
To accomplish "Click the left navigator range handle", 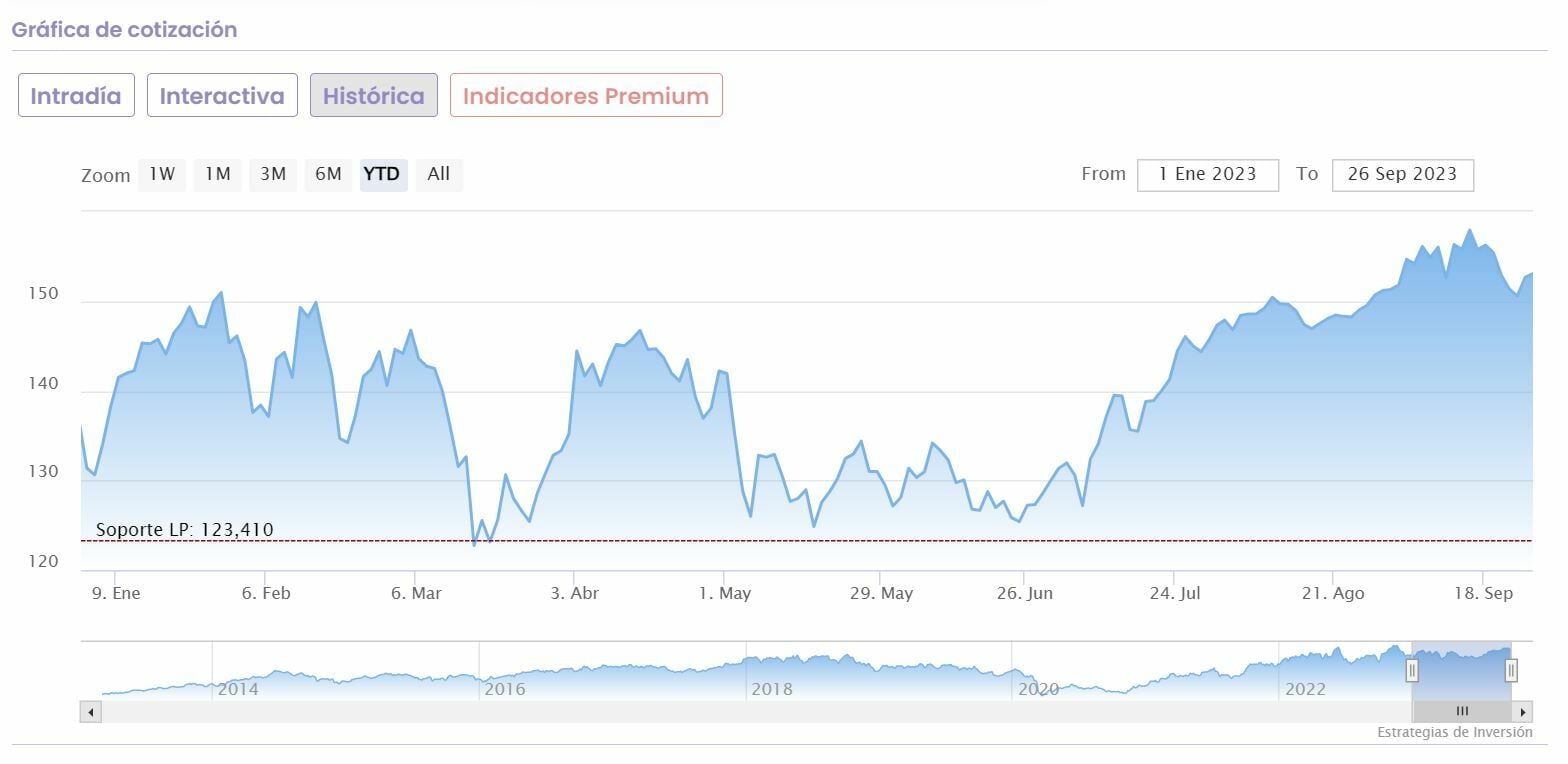I will [x=1412, y=670].
